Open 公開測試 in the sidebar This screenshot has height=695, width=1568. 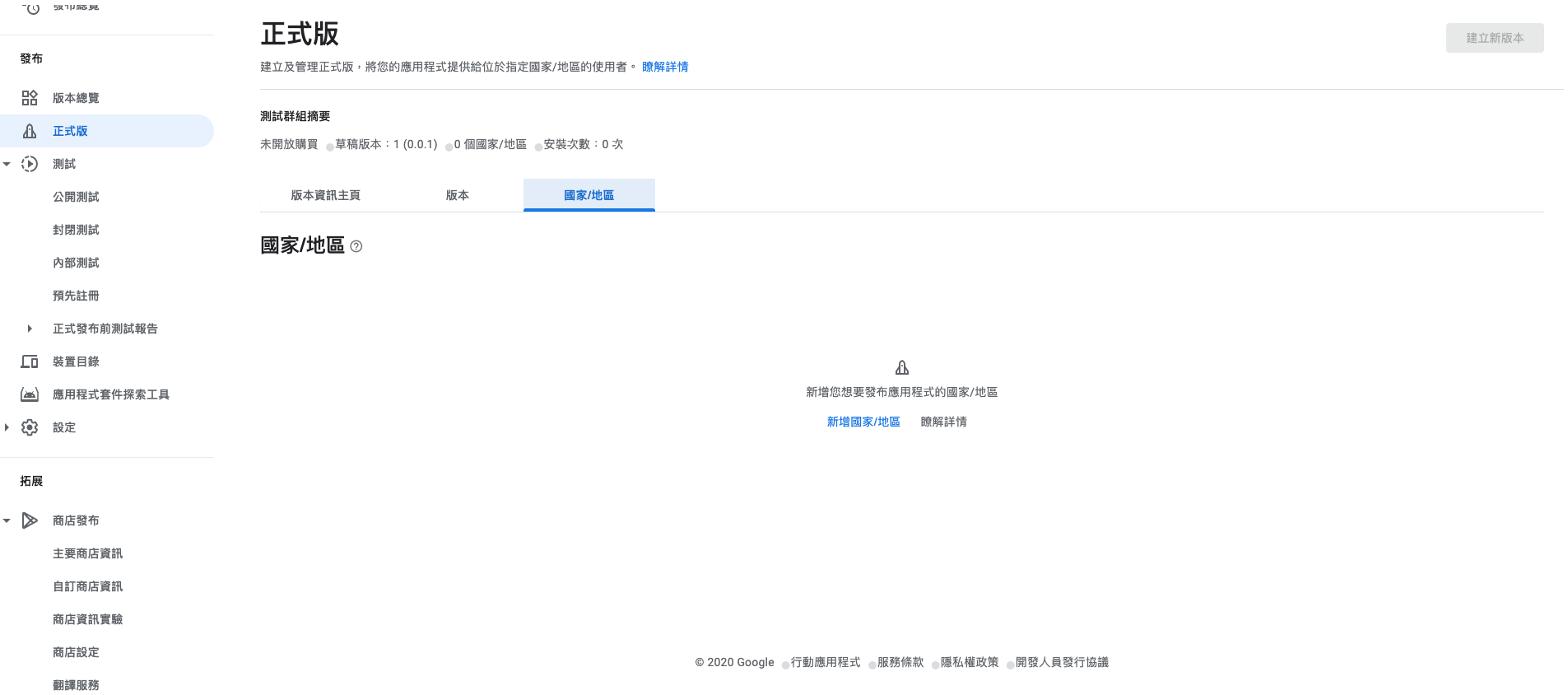click(76, 197)
